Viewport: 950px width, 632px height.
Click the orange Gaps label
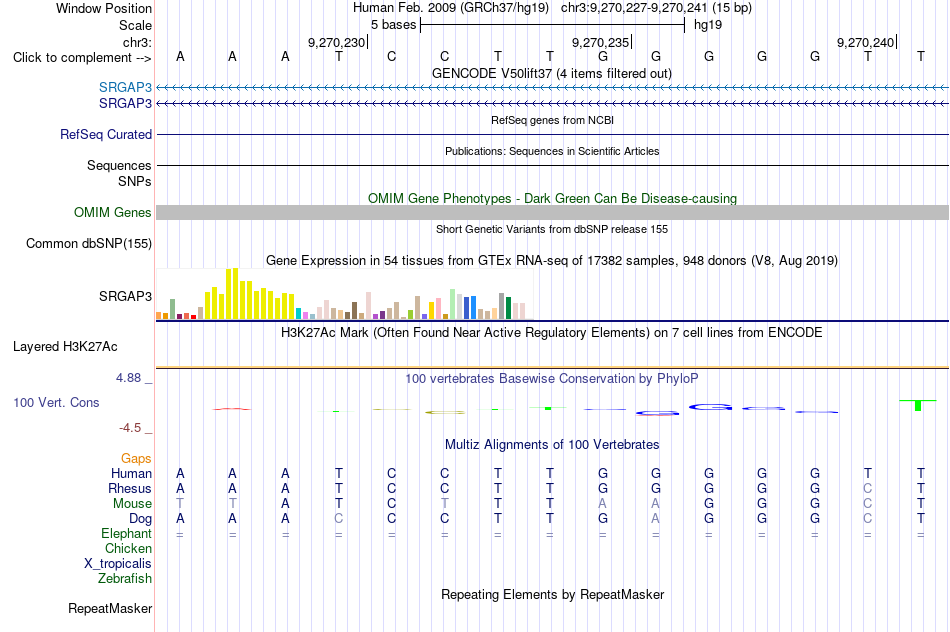point(136,459)
